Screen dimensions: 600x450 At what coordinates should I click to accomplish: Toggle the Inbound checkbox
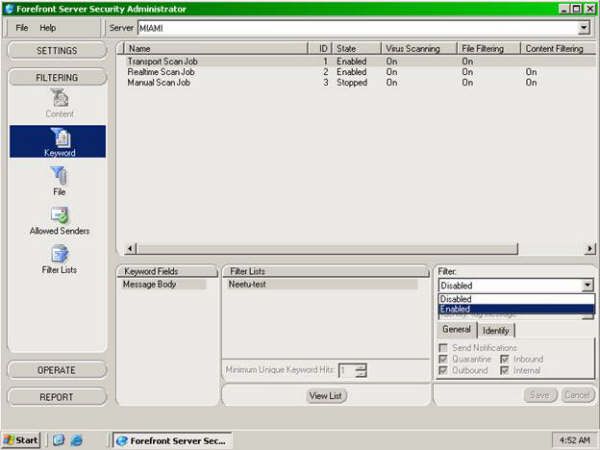pyautogui.click(x=505, y=359)
